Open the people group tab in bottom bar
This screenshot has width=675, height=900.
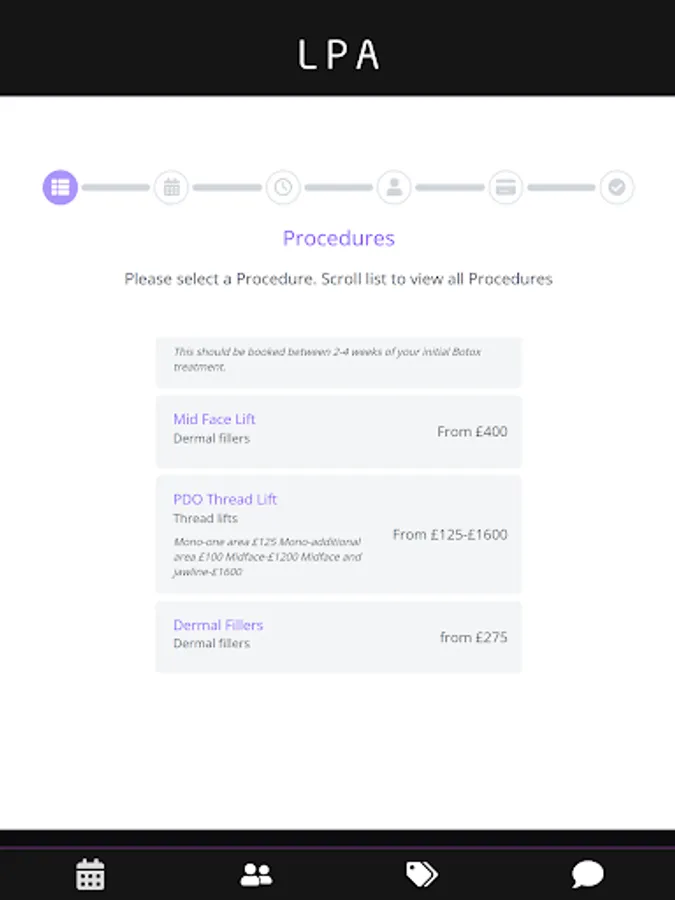click(x=256, y=874)
